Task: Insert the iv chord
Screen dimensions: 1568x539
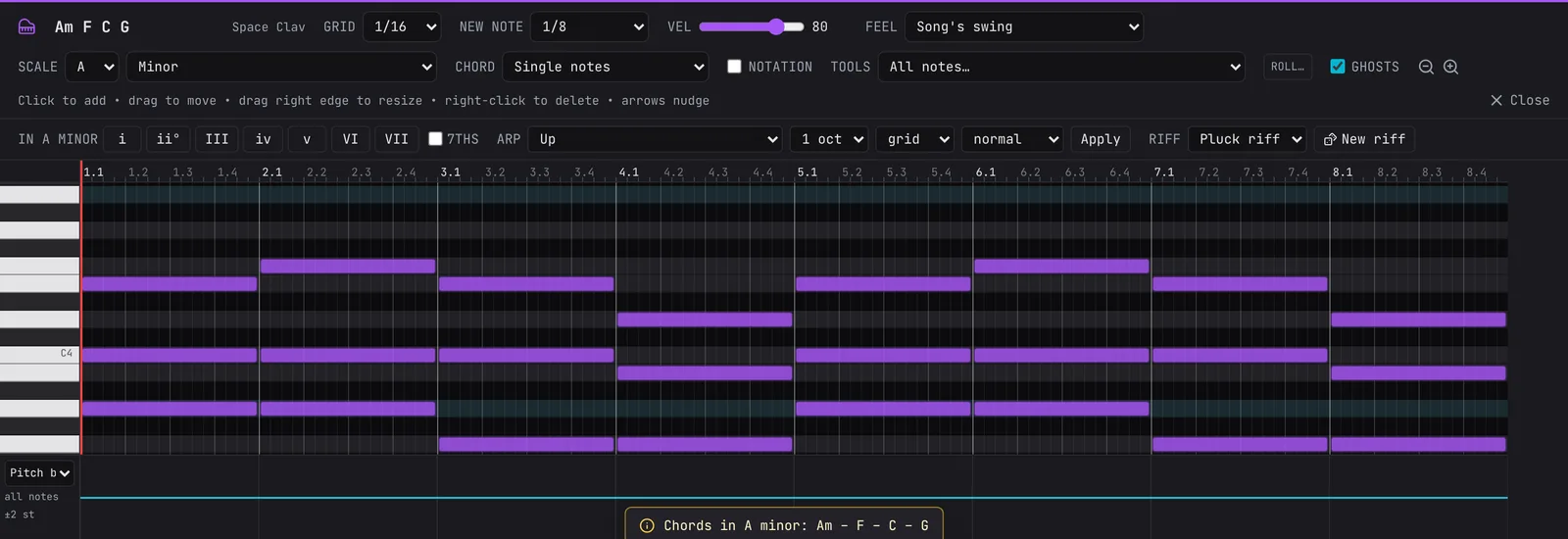Action: coord(264,139)
